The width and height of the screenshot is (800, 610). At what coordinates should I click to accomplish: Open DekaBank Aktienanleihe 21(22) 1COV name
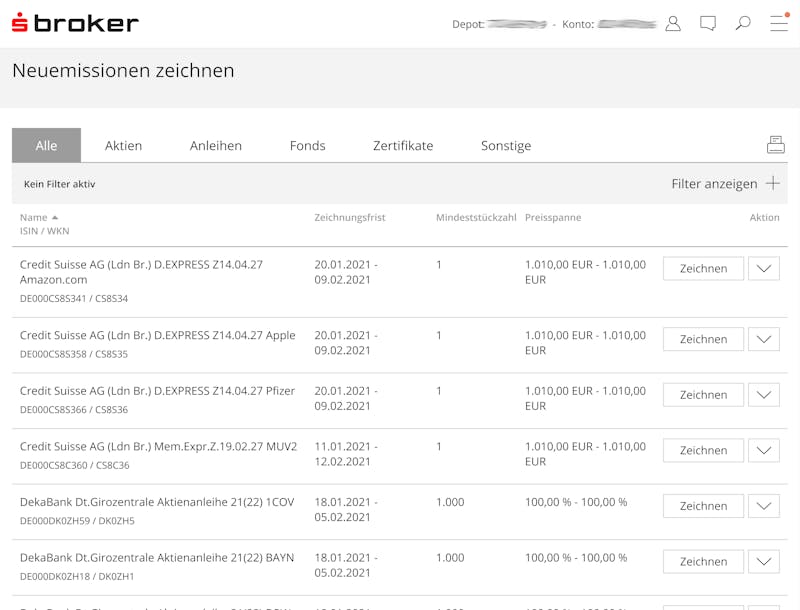(157, 502)
